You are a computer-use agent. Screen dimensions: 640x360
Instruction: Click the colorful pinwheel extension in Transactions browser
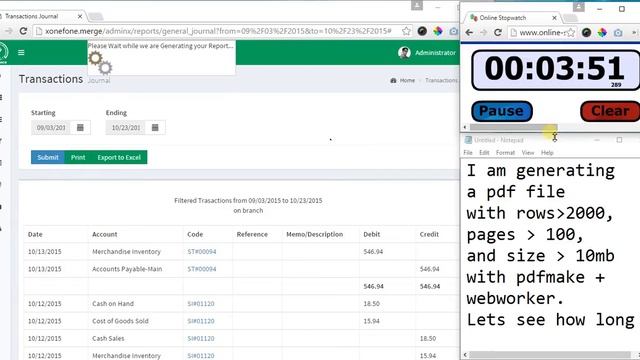[x=438, y=31]
